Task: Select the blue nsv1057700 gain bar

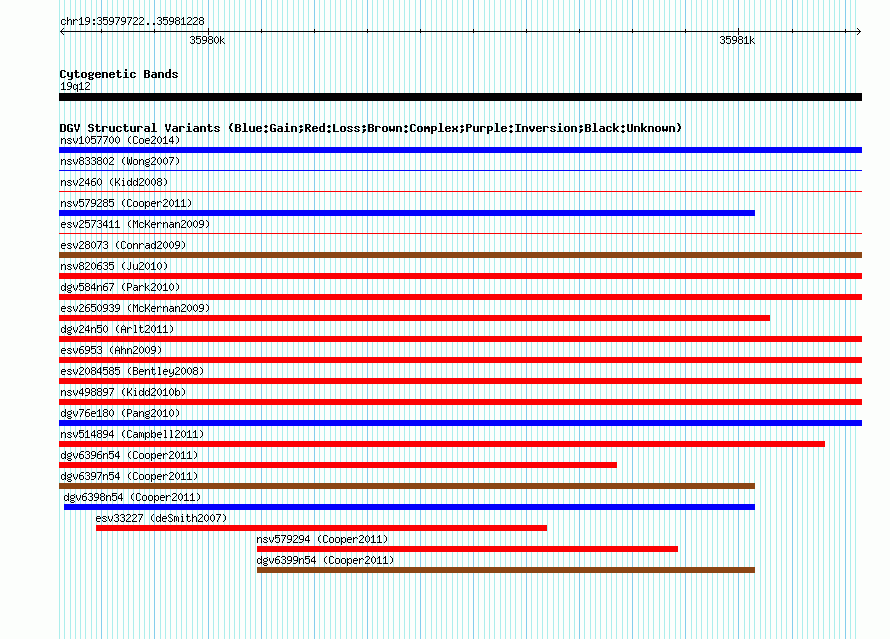Action: click(x=460, y=150)
